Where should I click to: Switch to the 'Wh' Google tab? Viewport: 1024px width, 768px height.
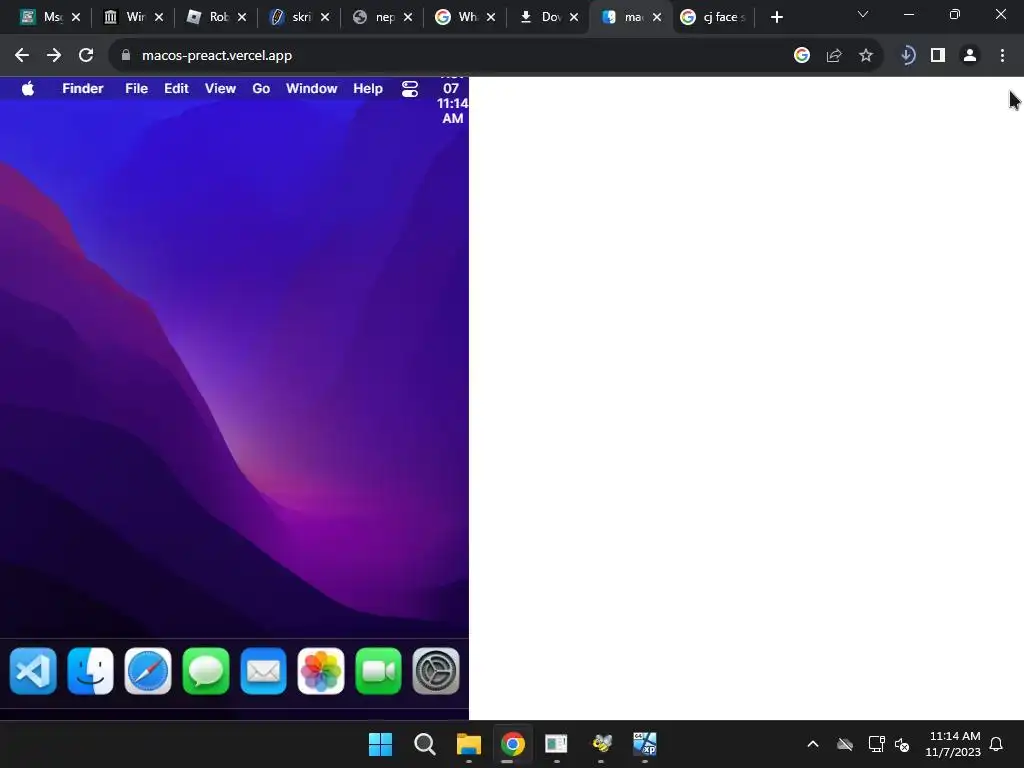point(458,17)
